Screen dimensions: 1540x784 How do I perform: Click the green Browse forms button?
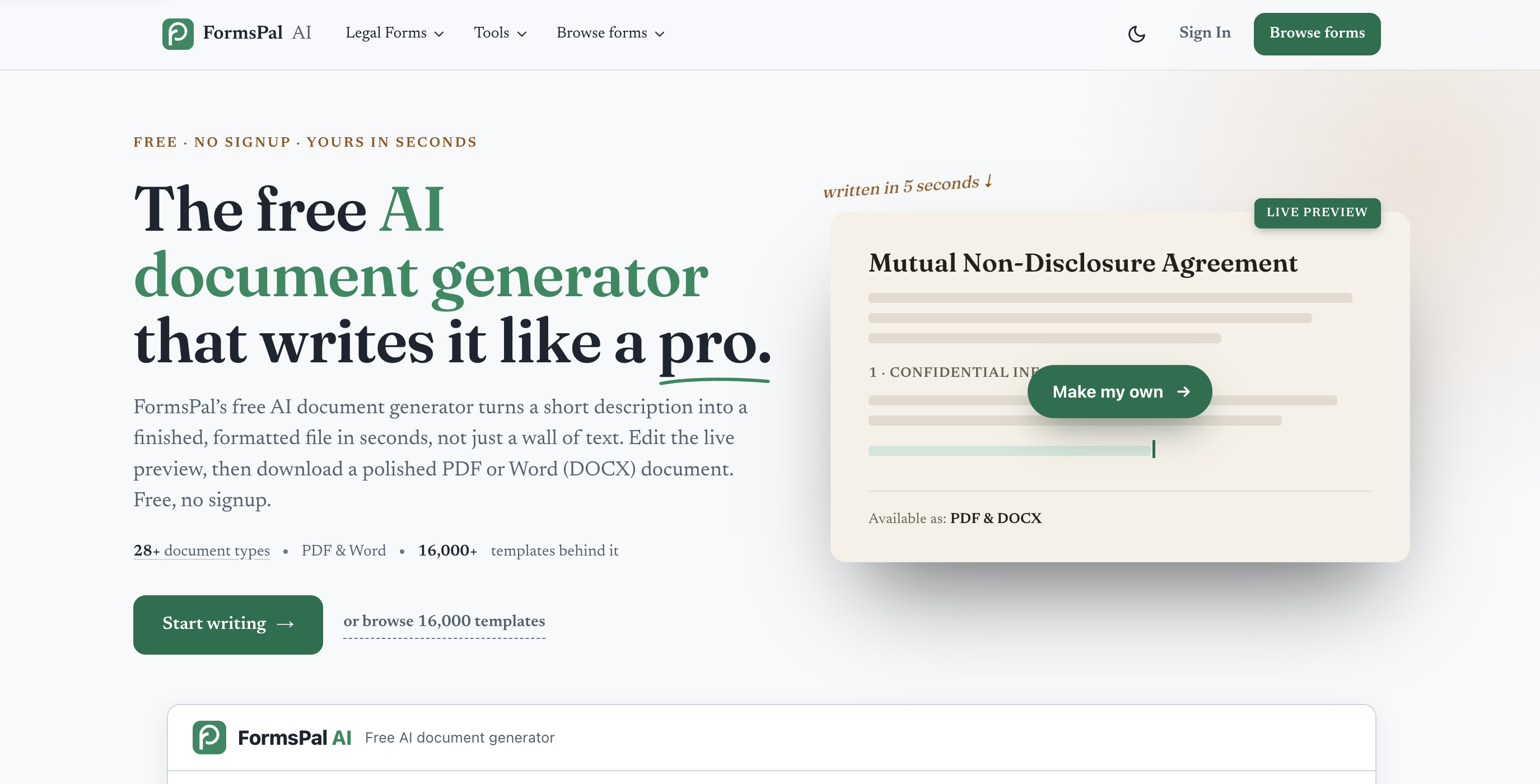coord(1317,34)
